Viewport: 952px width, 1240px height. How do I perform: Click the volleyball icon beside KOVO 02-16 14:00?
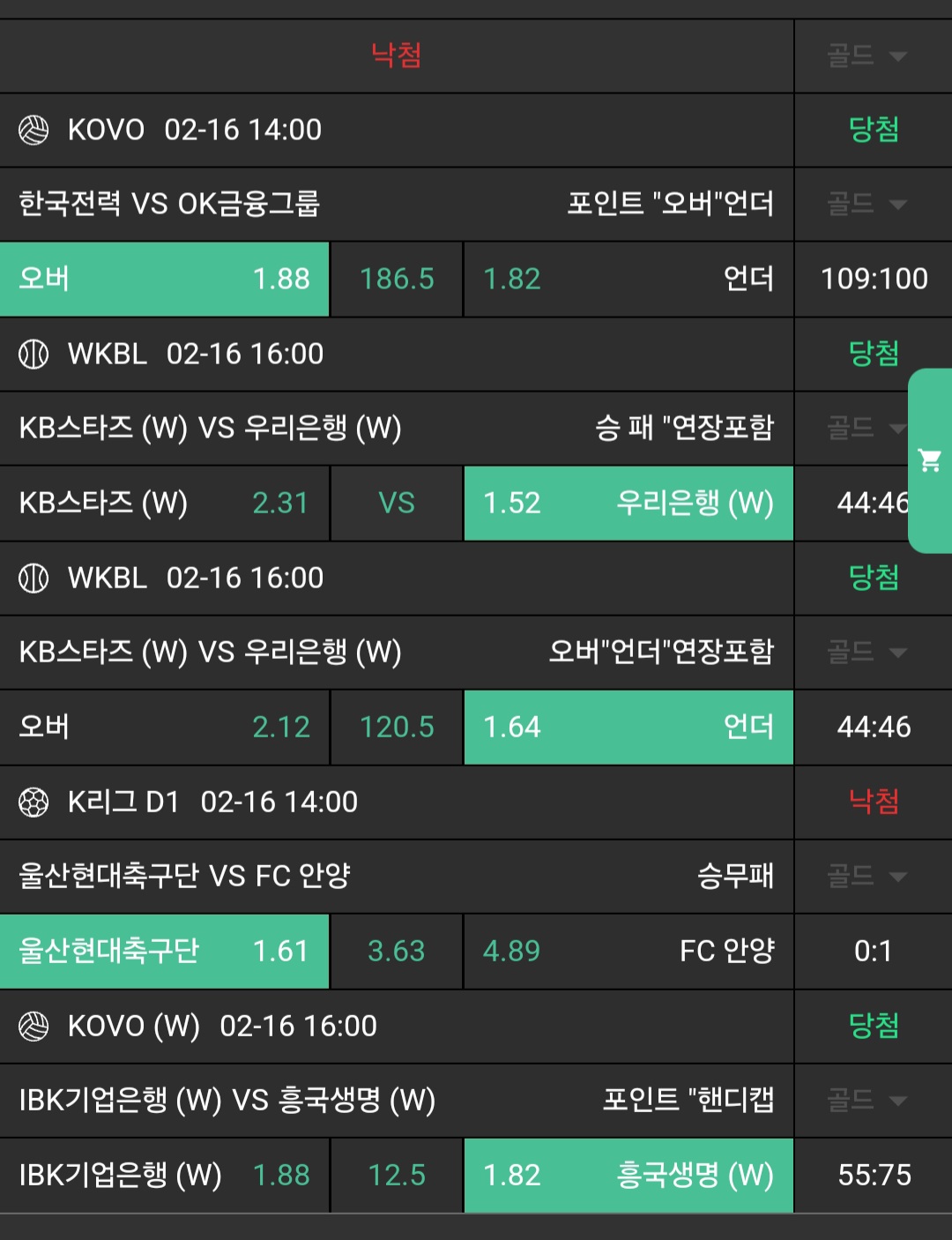tap(33, 131)
